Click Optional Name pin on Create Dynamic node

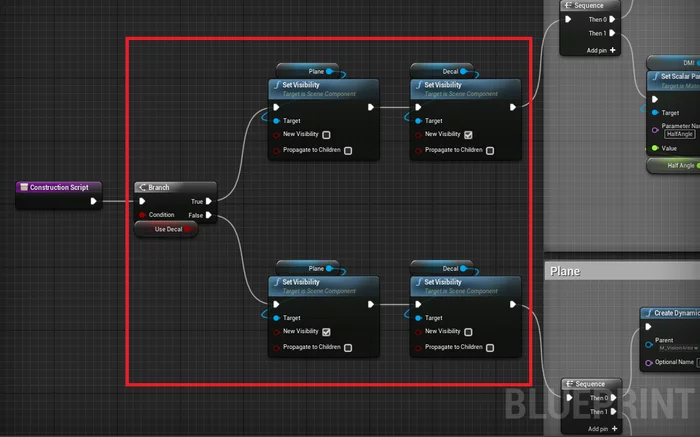coord(649,362)
